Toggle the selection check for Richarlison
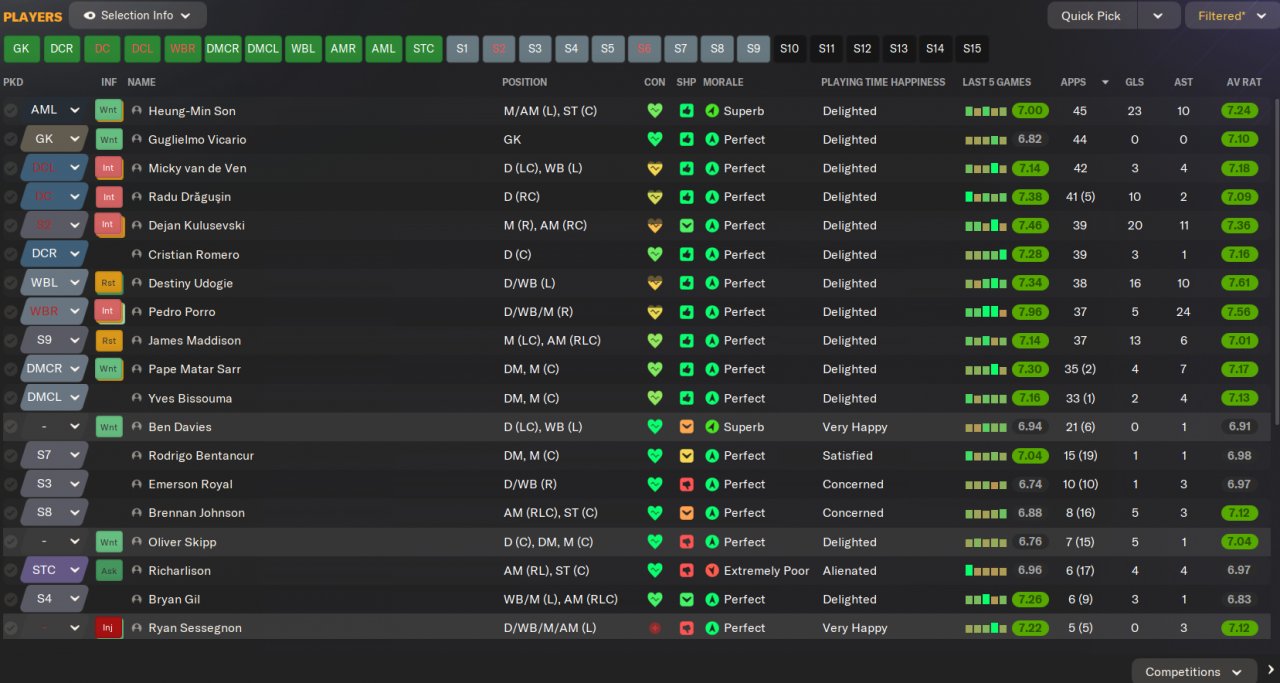The width and height of the screenshot is (1280, 683). [x=10, y=570]
